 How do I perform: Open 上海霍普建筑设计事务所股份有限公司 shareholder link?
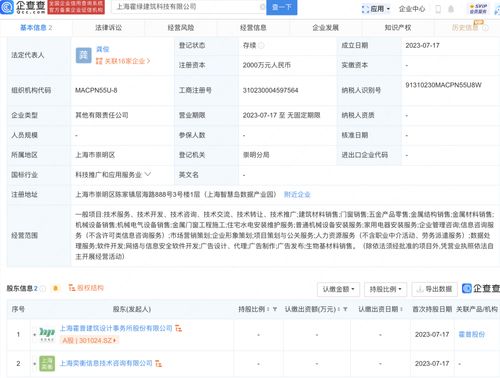click(116, 328)
